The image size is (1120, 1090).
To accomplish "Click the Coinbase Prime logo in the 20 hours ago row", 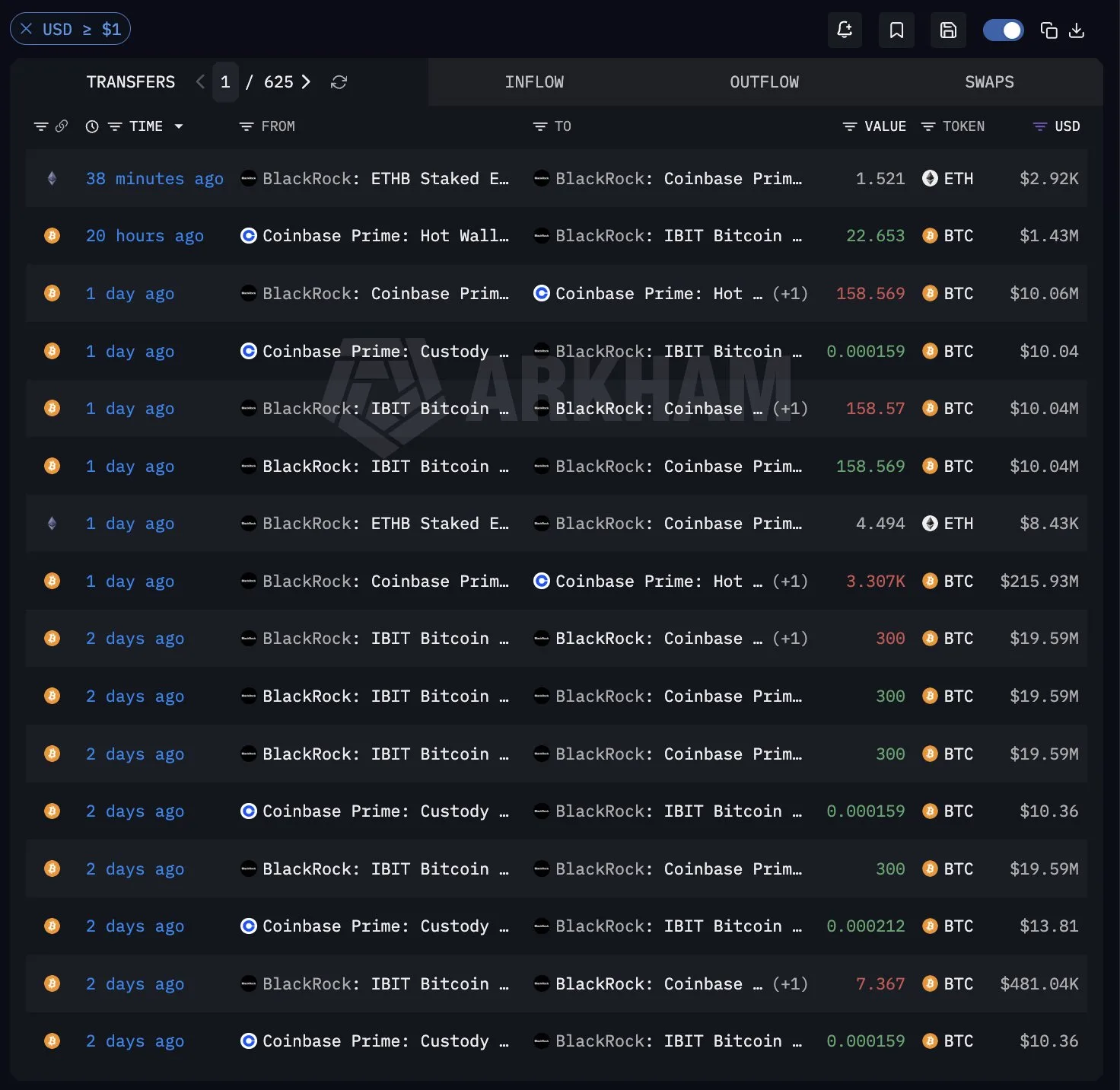I will coord(248,236).
